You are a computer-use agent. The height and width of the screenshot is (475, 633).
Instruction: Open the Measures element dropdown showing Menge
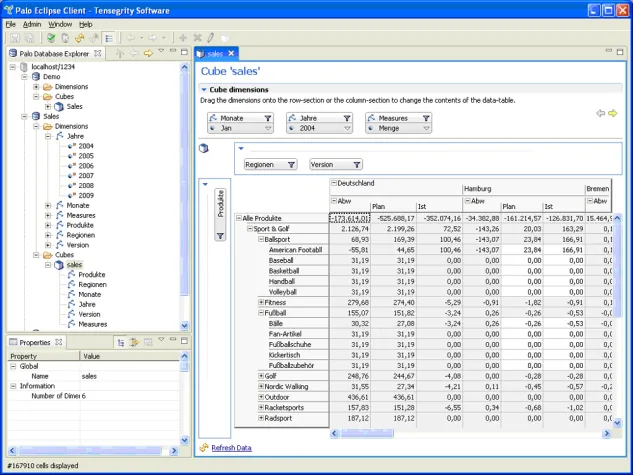pyautogui.click(x=427, y=129)
